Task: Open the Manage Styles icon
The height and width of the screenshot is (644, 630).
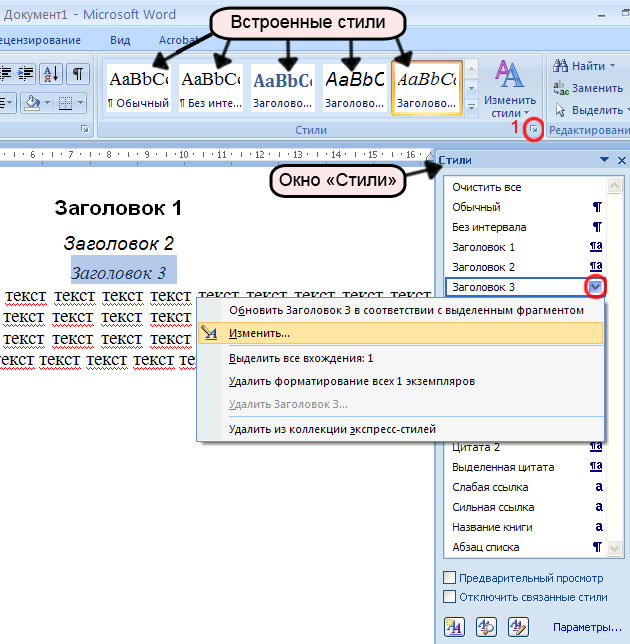Action: coord(517,627)
